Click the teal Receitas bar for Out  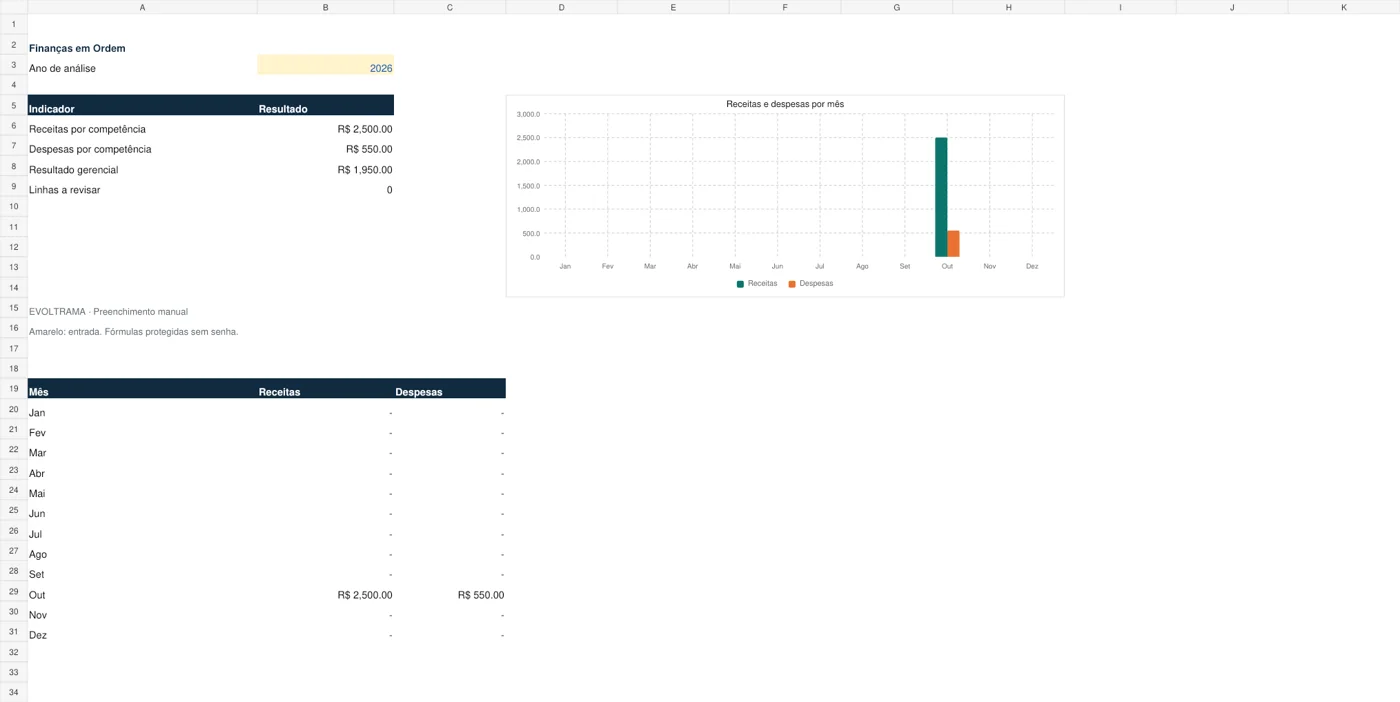pos(941,197)
